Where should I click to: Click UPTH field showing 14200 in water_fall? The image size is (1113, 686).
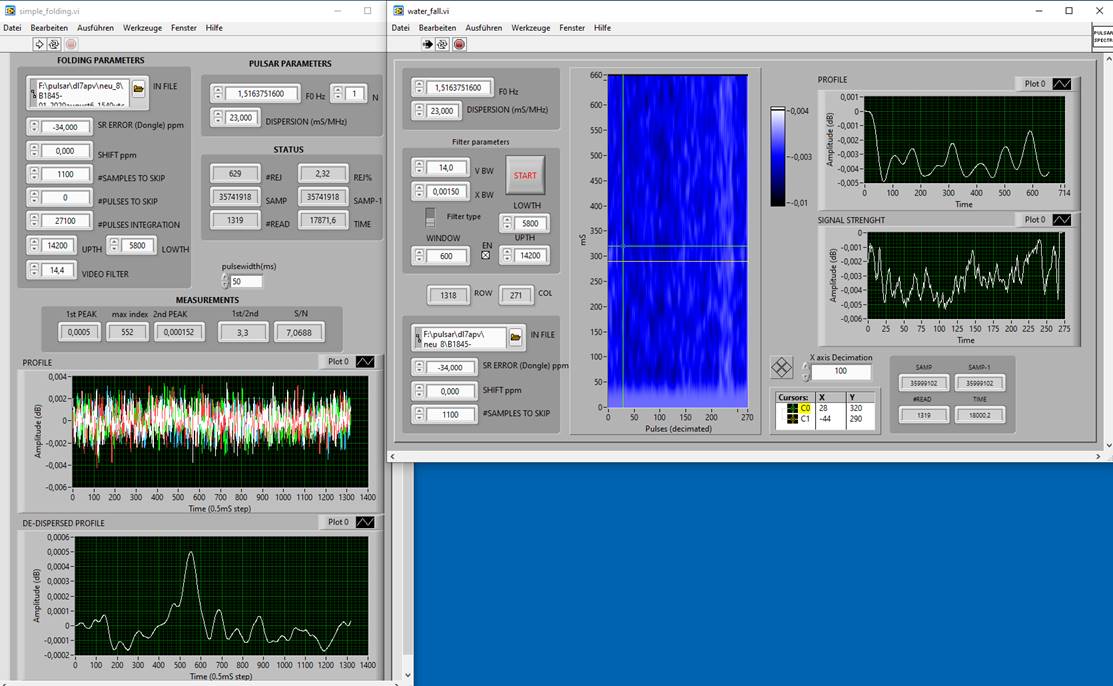point(530,256)
